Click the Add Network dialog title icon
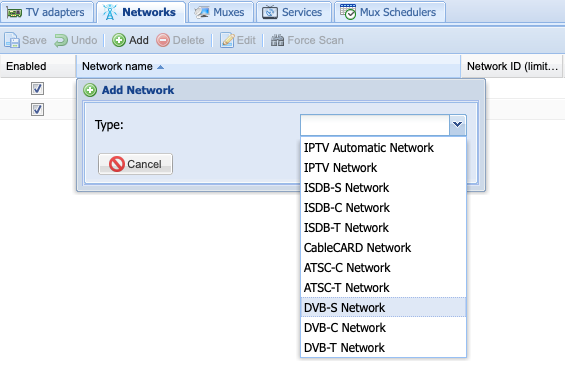The image size is (565, 376). tap(90, 90)
